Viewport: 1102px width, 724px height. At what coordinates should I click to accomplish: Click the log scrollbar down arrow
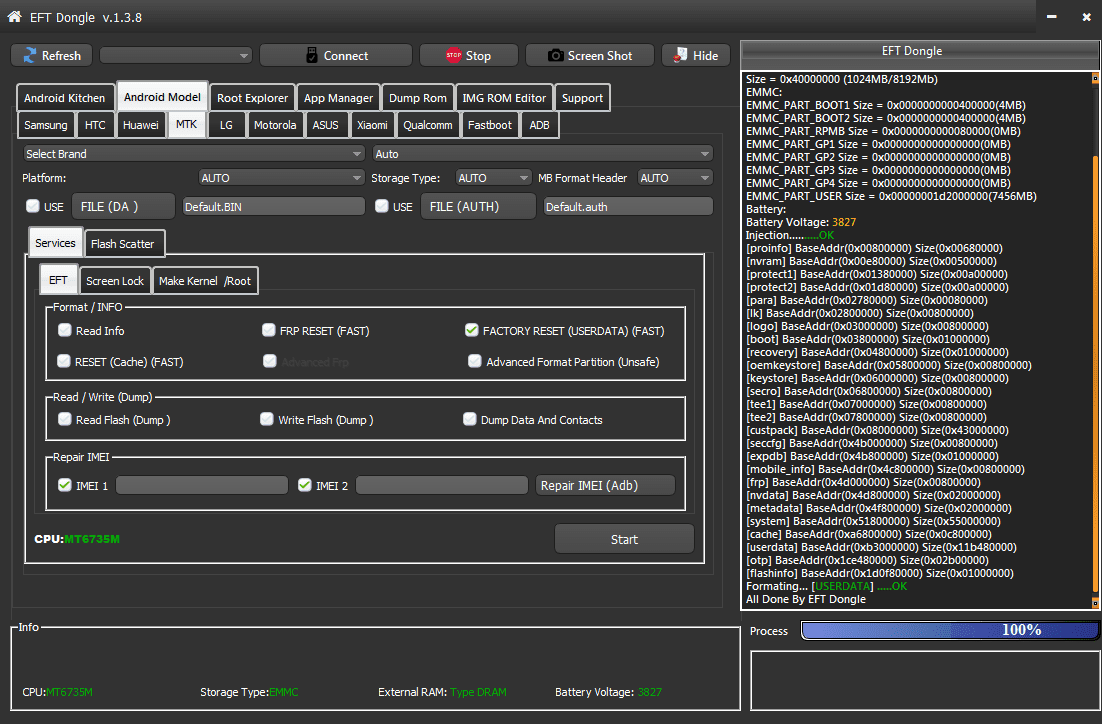coord(1095,603)
